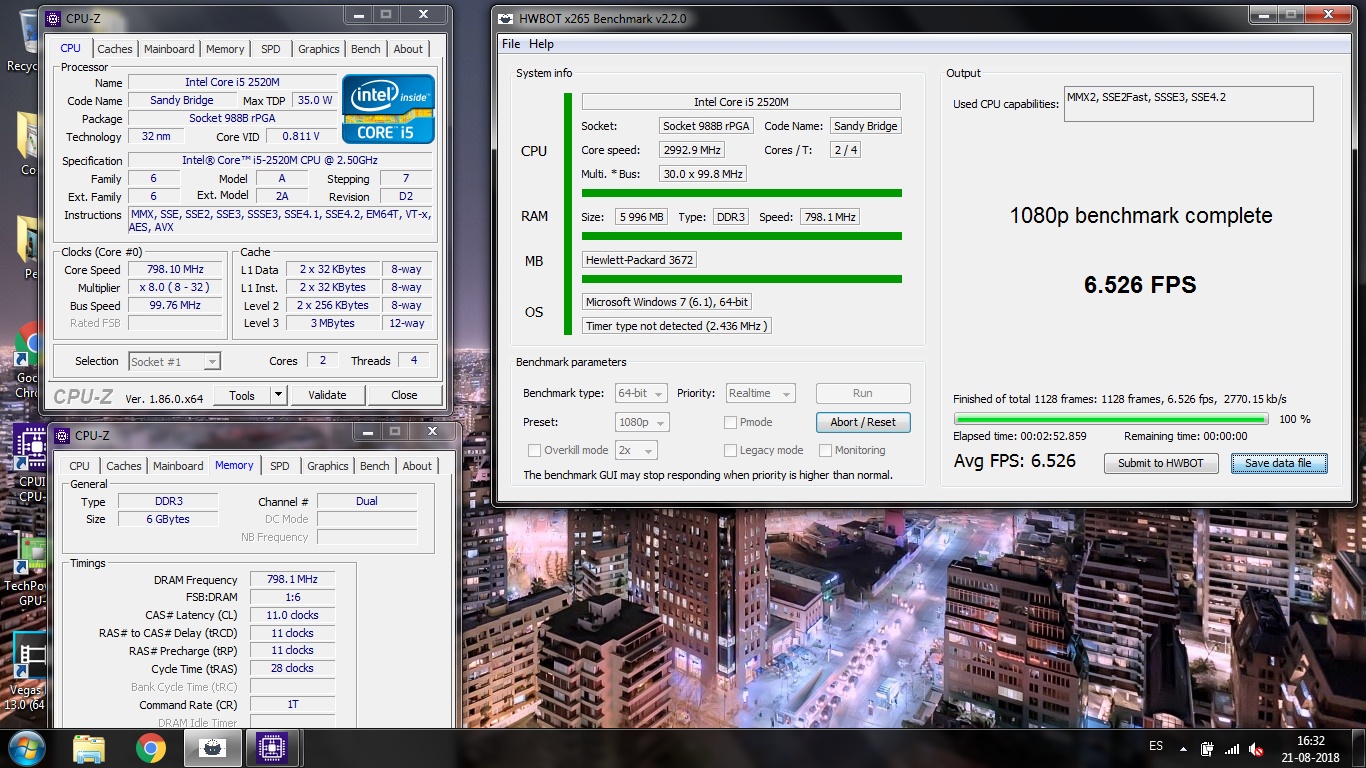Click the disabled Run button
The image size is (1366, 768).
click(x=863, y=393)
